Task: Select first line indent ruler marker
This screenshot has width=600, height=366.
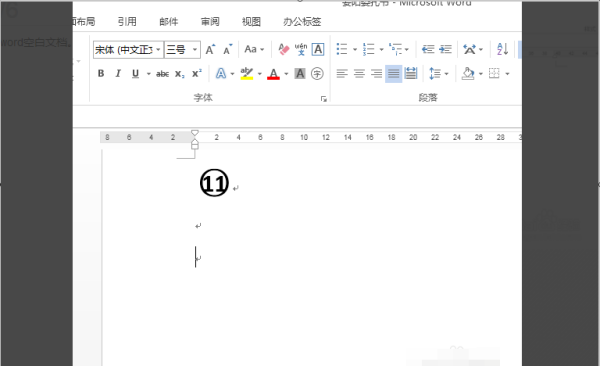Action: [195, 133]
